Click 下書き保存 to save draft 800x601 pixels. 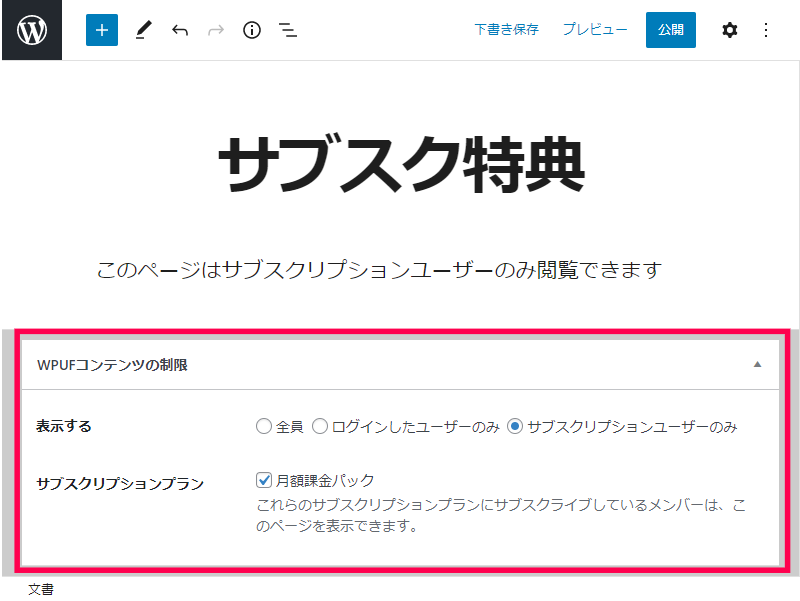click(x=507, y=30)
